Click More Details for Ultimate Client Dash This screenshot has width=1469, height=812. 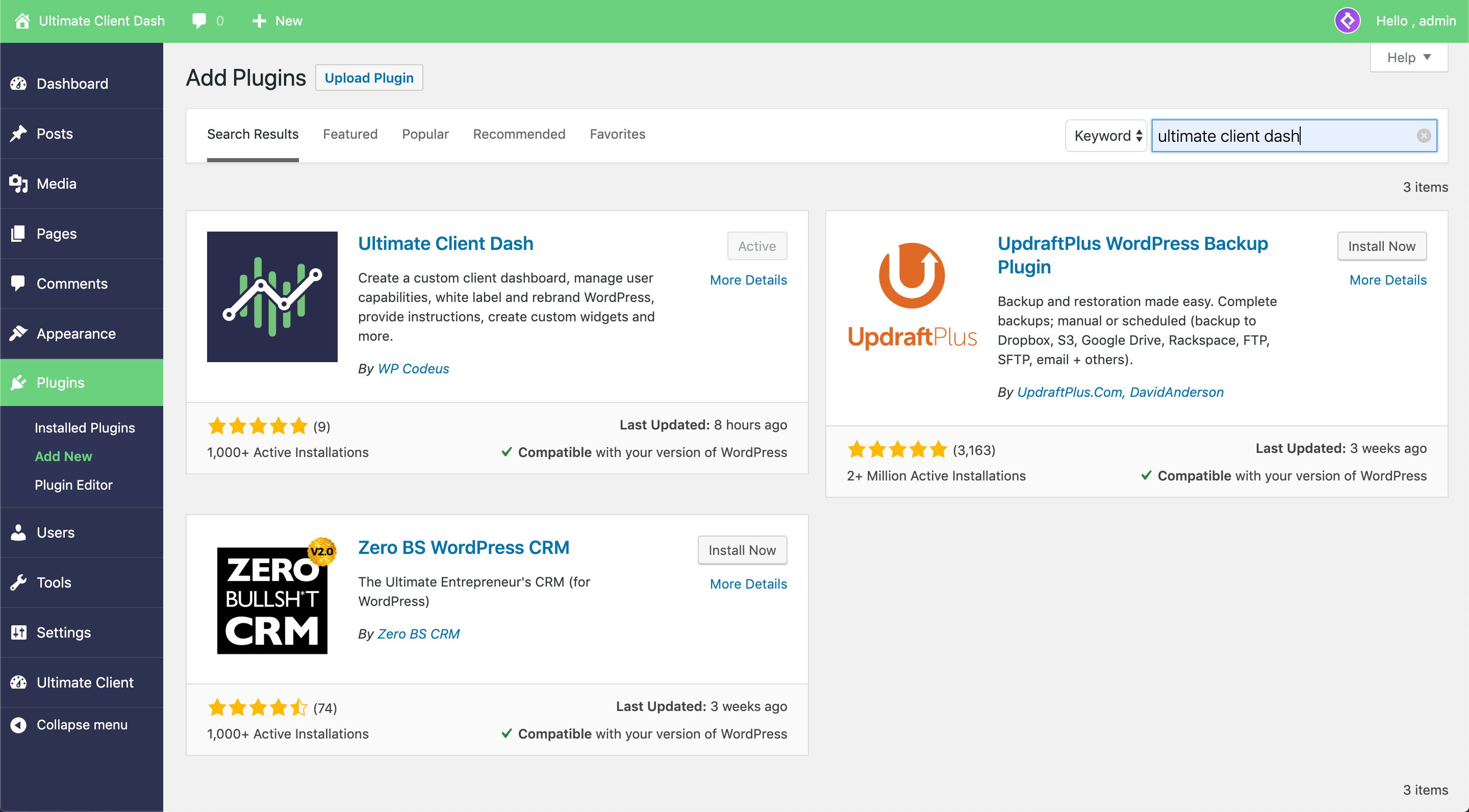pos(748,279)
